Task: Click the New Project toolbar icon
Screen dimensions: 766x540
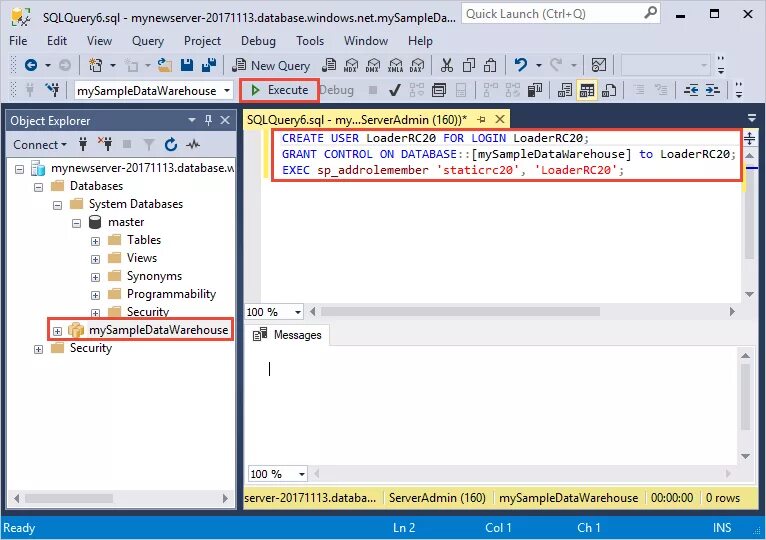Action: (95, 65)
